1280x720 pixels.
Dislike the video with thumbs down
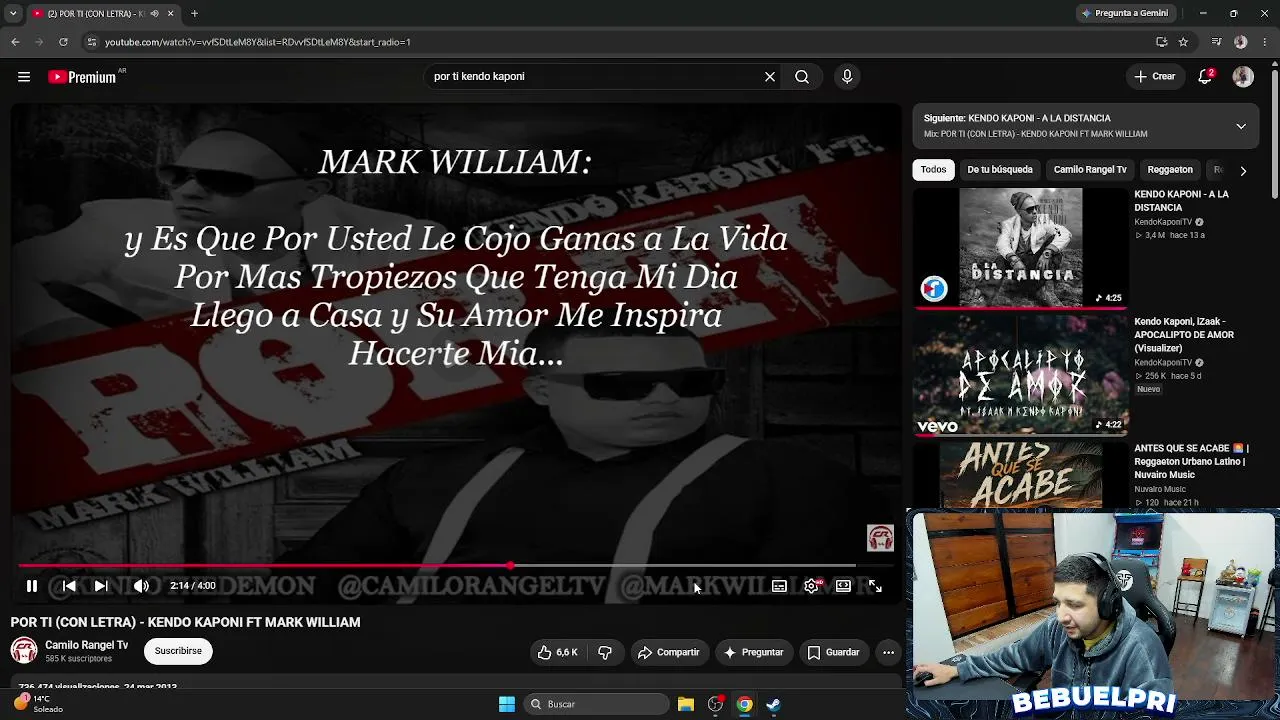tap(605, 652)
